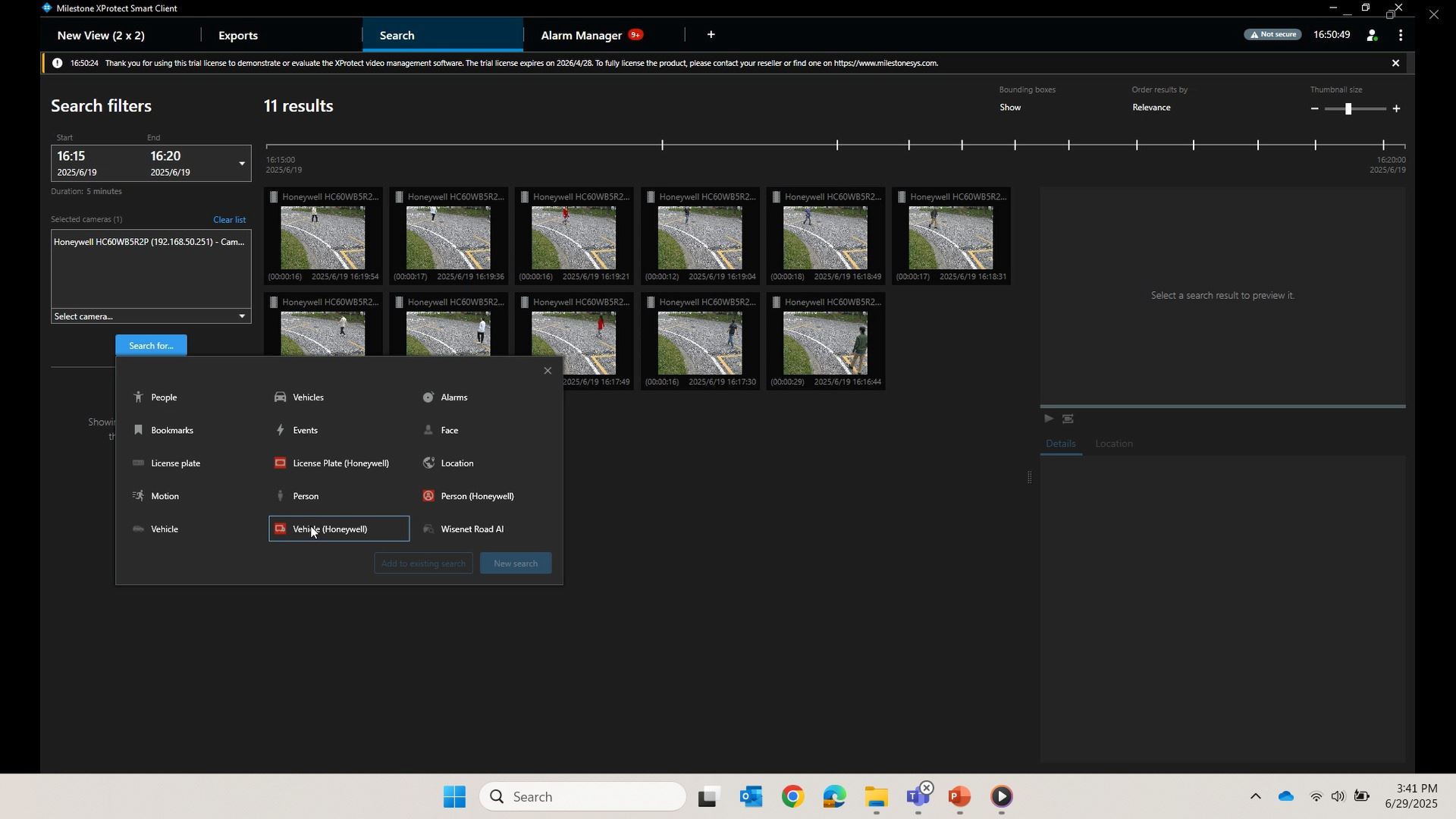Decrease thumbnail size with minus icon

pyautogui.click(x=1315, y=108)
